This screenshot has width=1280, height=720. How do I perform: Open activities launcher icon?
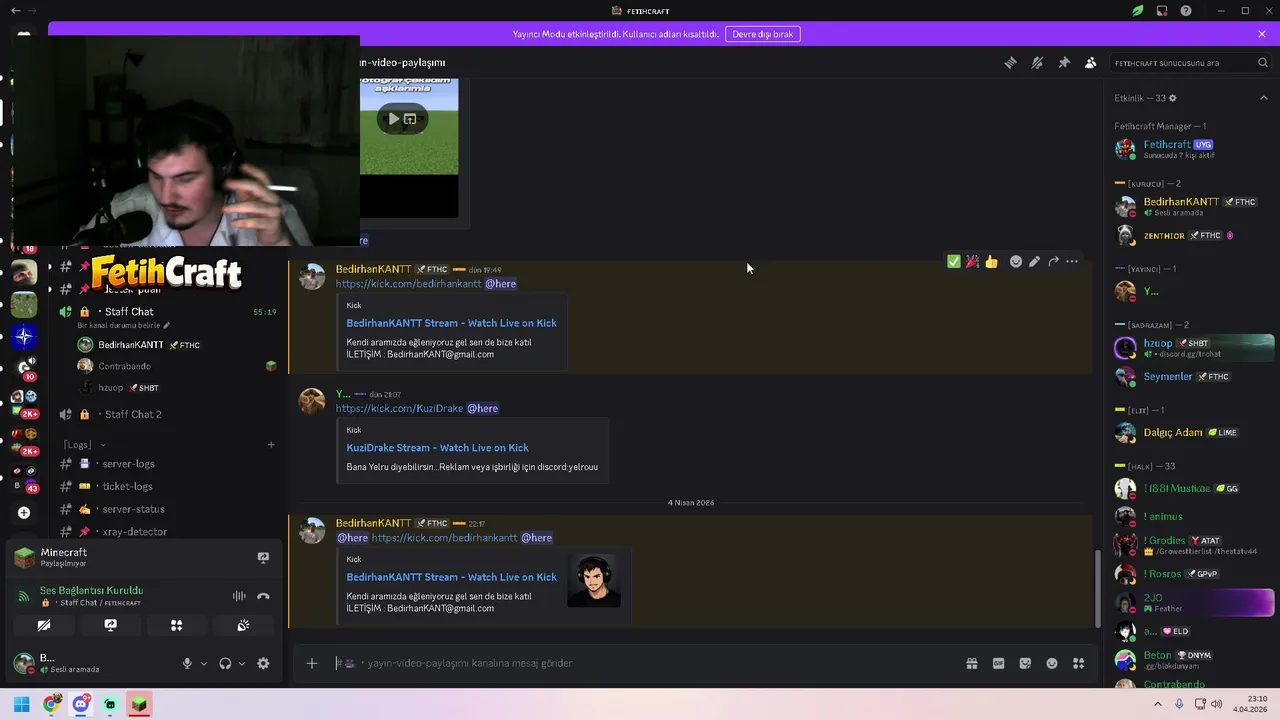(x=176, y=625)
